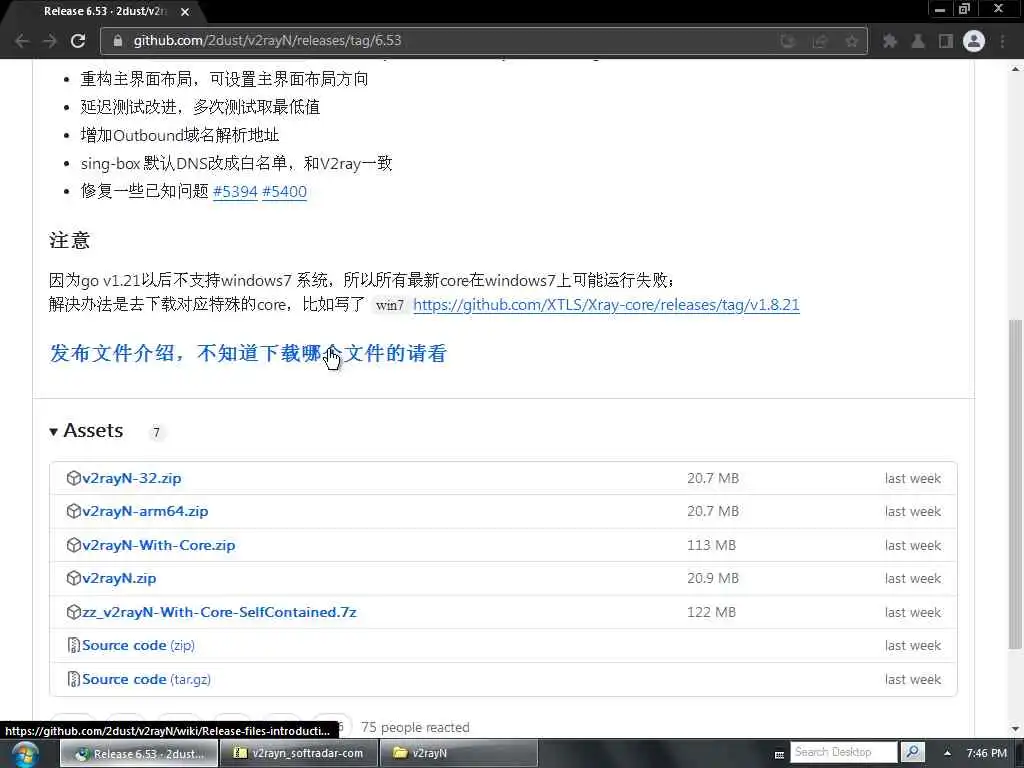The width and height of the screenshot is (1024, 768).
Task: Click the lock icon in address bar
Action: coord(118,40)
